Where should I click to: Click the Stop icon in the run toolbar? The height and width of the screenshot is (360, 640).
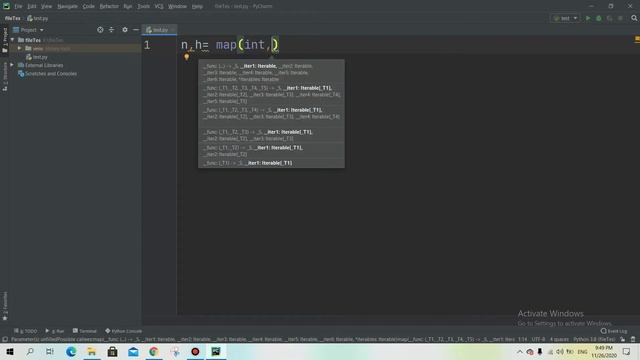[x=620, y=18]
